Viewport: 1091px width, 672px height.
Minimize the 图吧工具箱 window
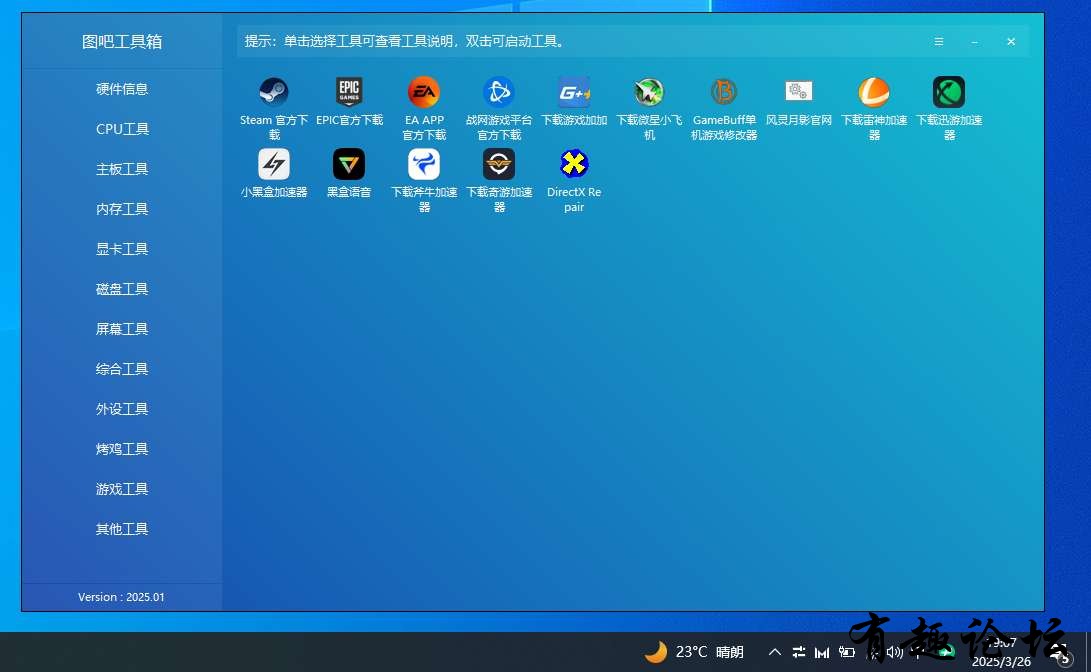[x=975, y=42]
